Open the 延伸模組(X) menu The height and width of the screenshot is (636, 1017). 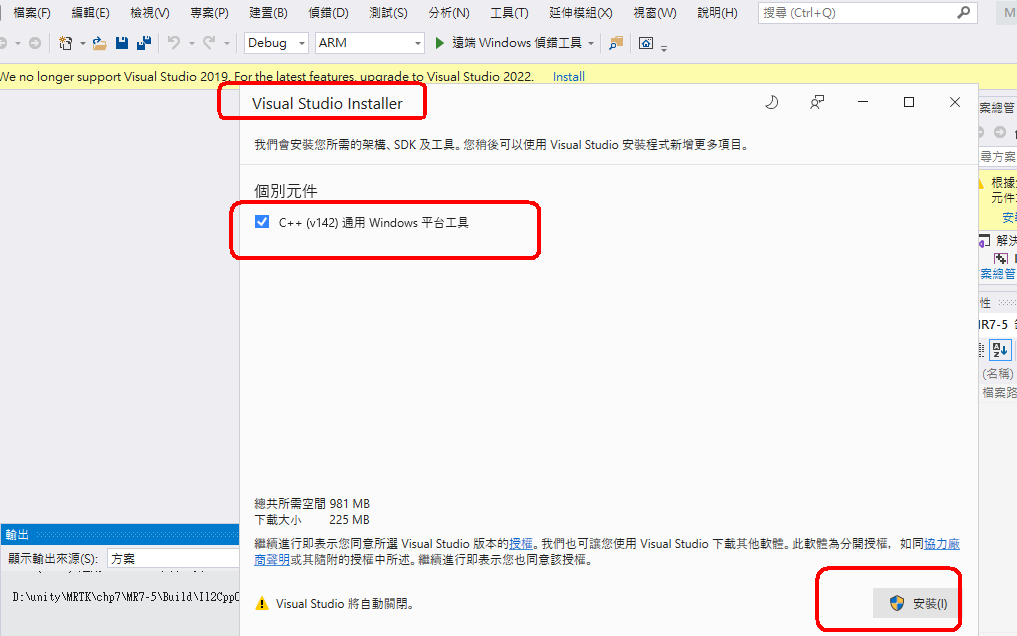tap(580, 13)
